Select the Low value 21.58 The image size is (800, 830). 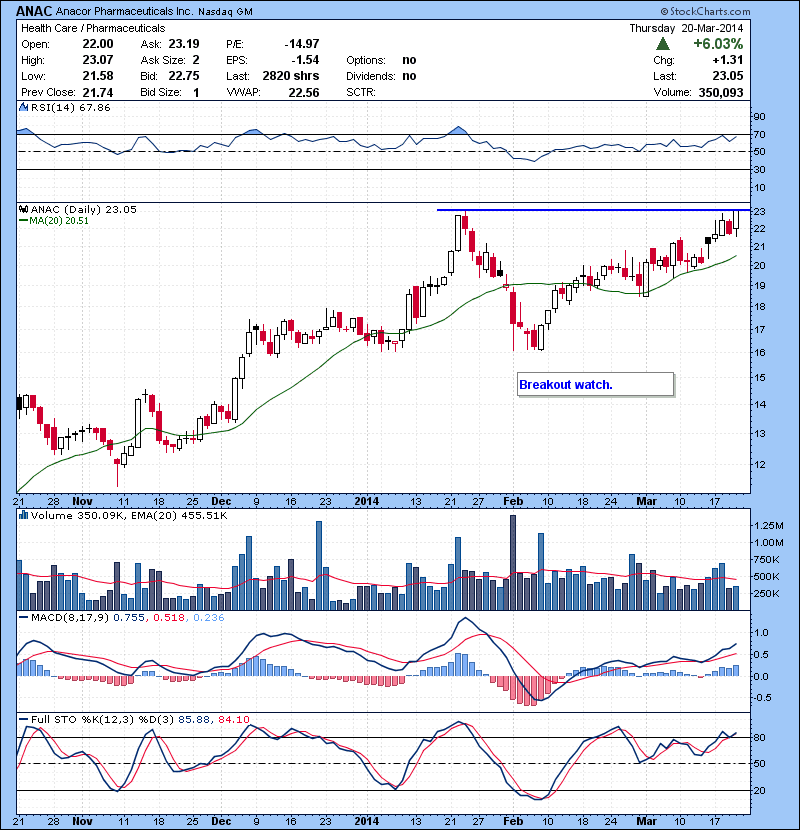98,76
